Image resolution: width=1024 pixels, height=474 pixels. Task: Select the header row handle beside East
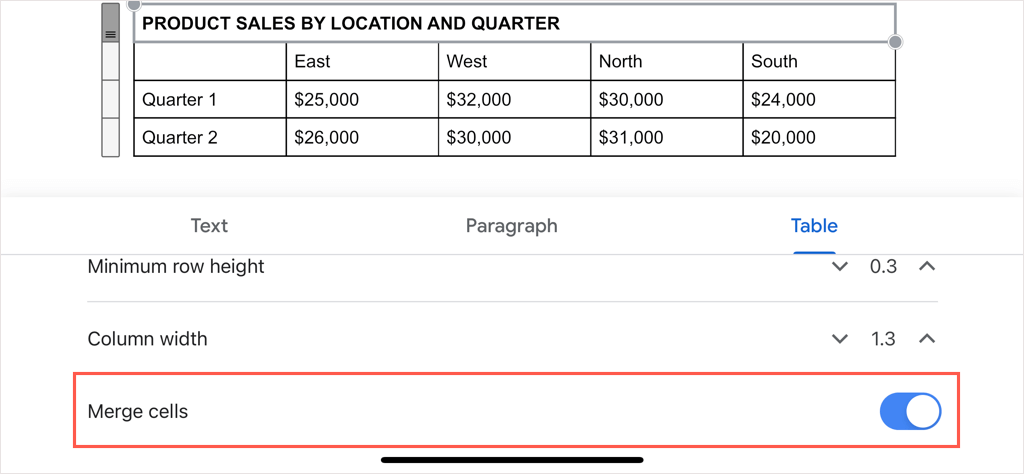coord(110,61)
